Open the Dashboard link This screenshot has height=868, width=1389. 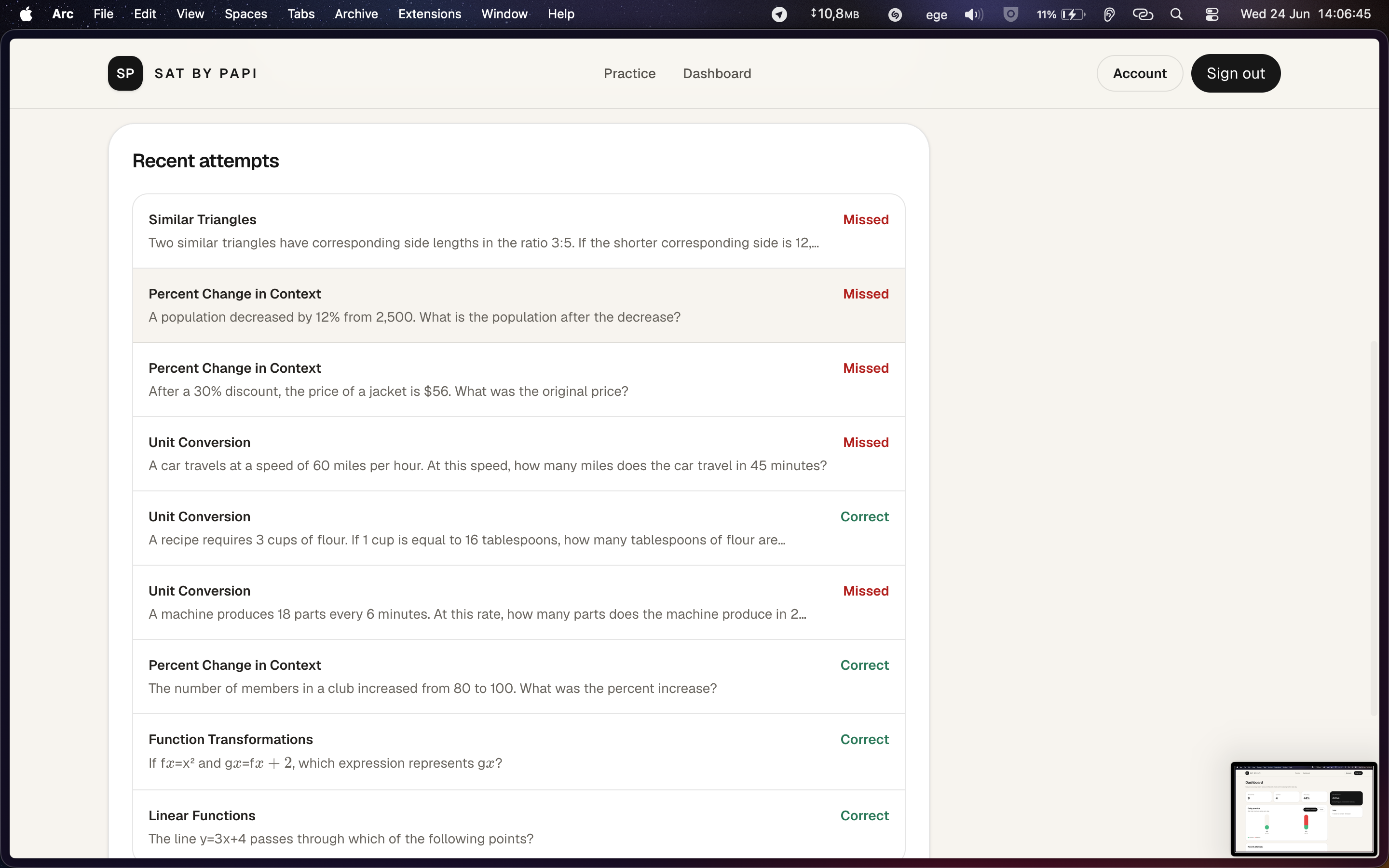(717, 73)
